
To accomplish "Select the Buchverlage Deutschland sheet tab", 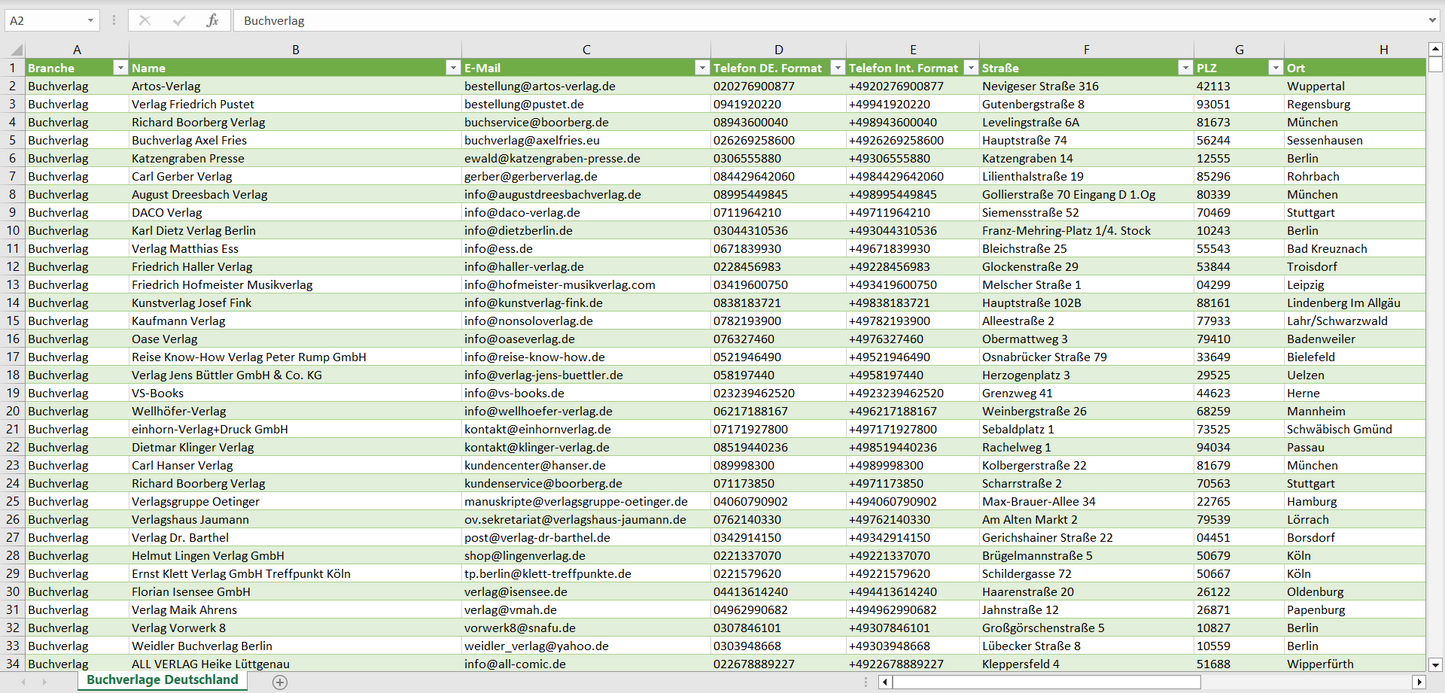I will (162, 680).
